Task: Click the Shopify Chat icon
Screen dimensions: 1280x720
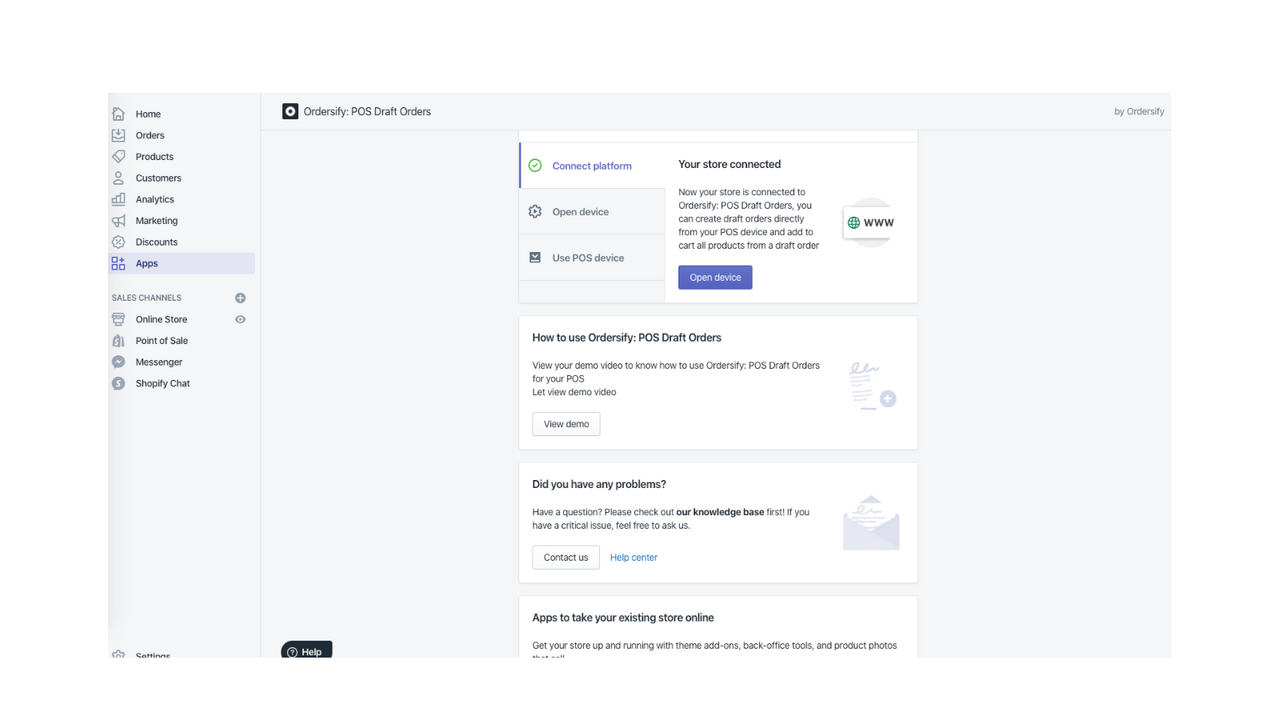Action: pyautogui.click(x=118, y=383)
